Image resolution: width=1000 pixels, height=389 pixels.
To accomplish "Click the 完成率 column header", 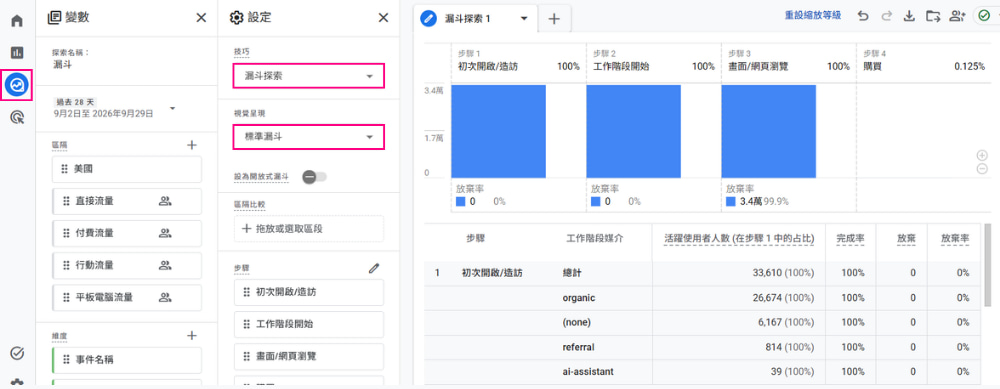I will pyautogui.click(x=851, y=238).
